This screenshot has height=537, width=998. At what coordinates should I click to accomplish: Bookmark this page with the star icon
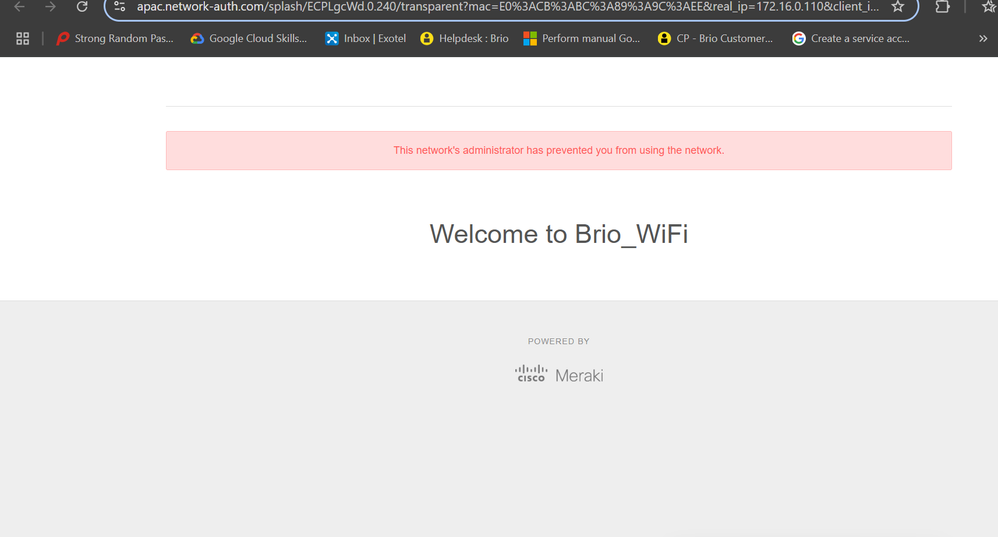(897, 7)
